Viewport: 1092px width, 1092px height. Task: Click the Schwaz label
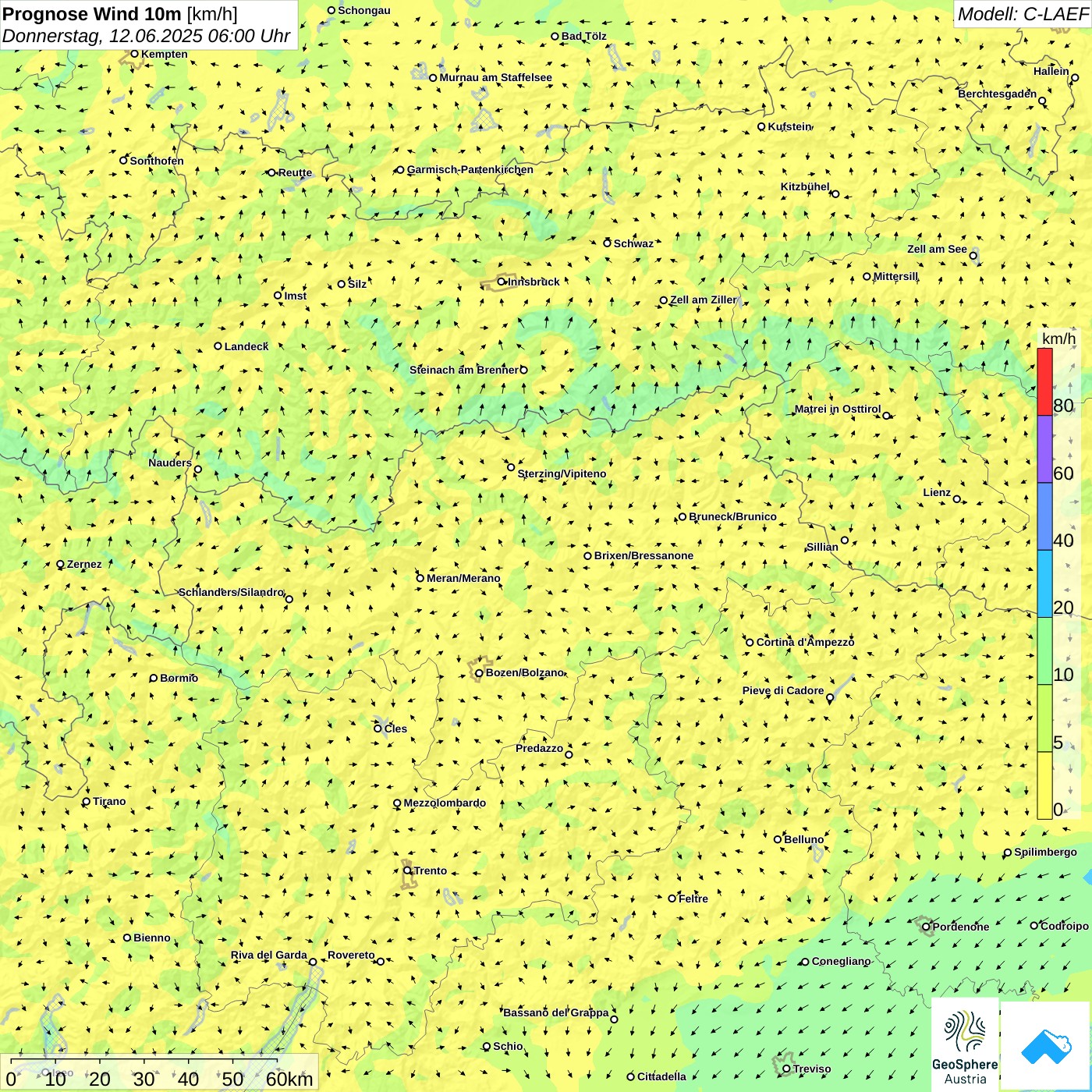633,243
